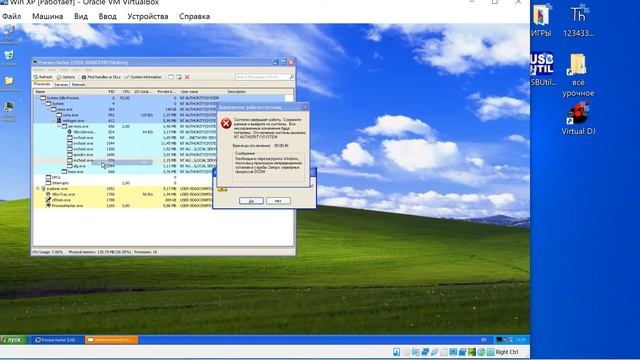
Task: Select the ProcessHacker.exe process row
Action: click(124, 206)
